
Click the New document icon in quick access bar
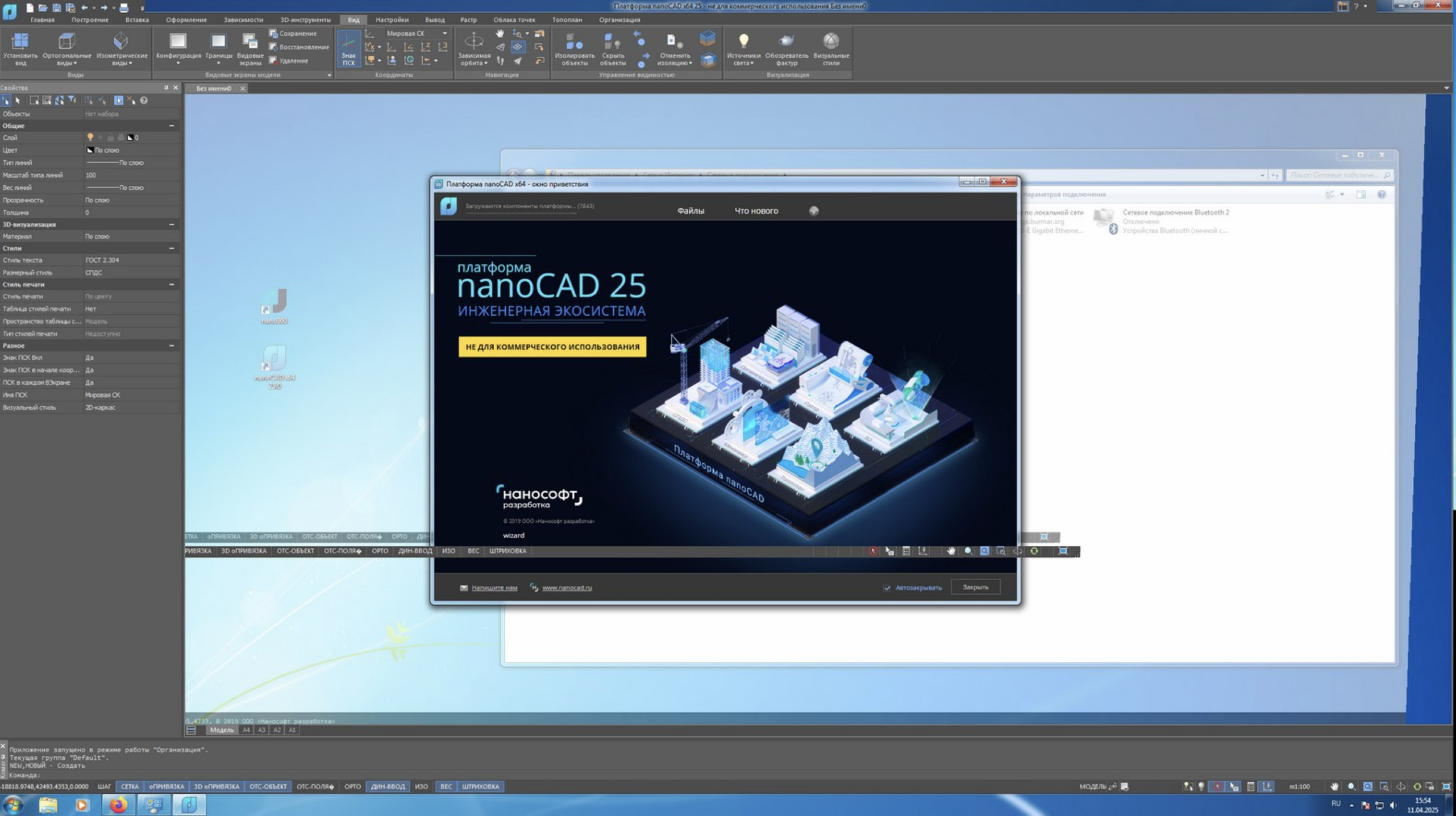pos(30,7)
